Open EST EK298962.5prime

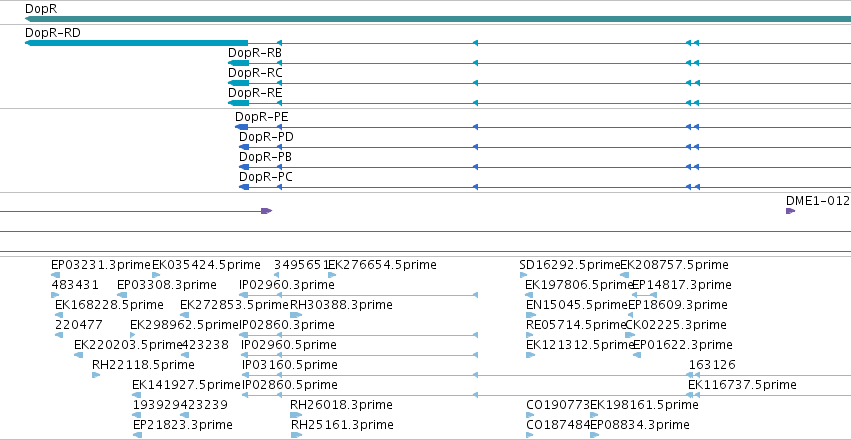(185, 325)
